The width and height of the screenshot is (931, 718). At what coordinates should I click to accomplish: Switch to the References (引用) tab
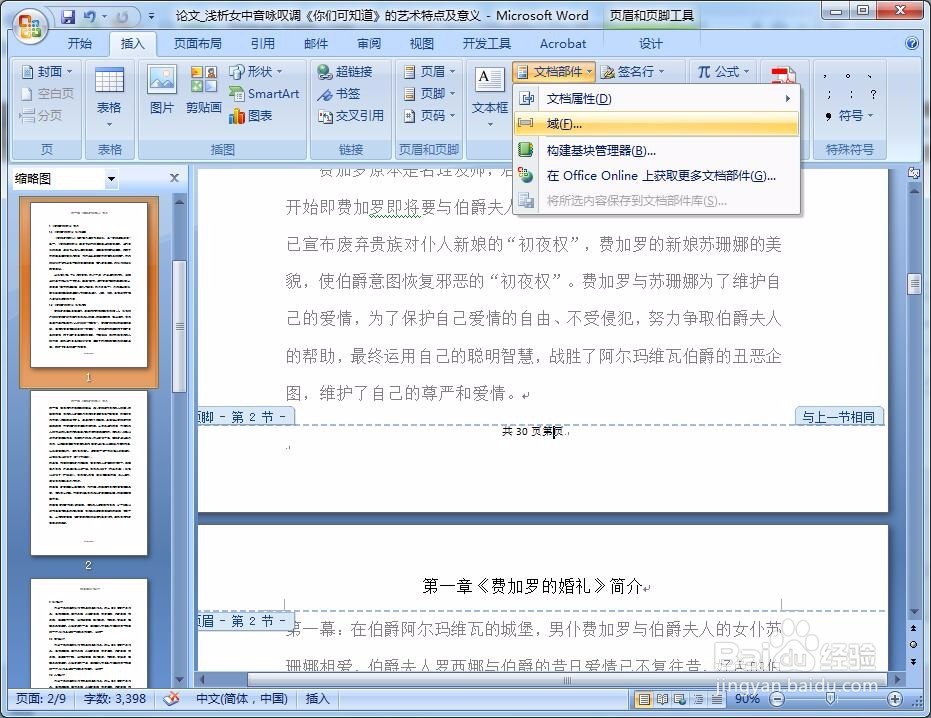[262, 43]
